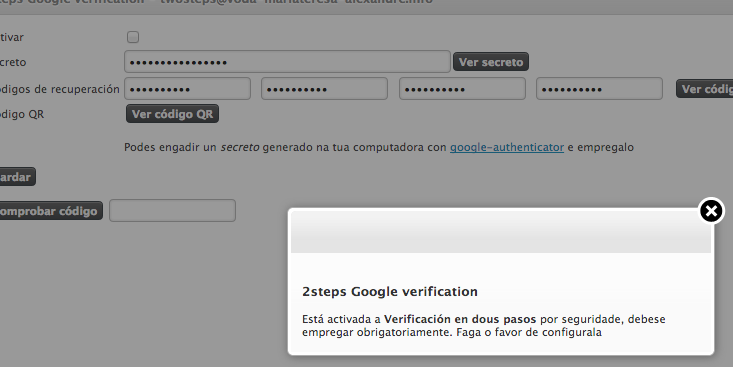
Task: Click the Ver código QR button
Action: tap(172, 114)
